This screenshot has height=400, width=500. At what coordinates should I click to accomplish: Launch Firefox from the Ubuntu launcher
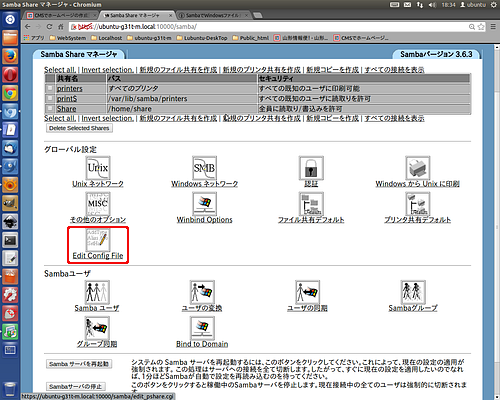pos(10,56)
